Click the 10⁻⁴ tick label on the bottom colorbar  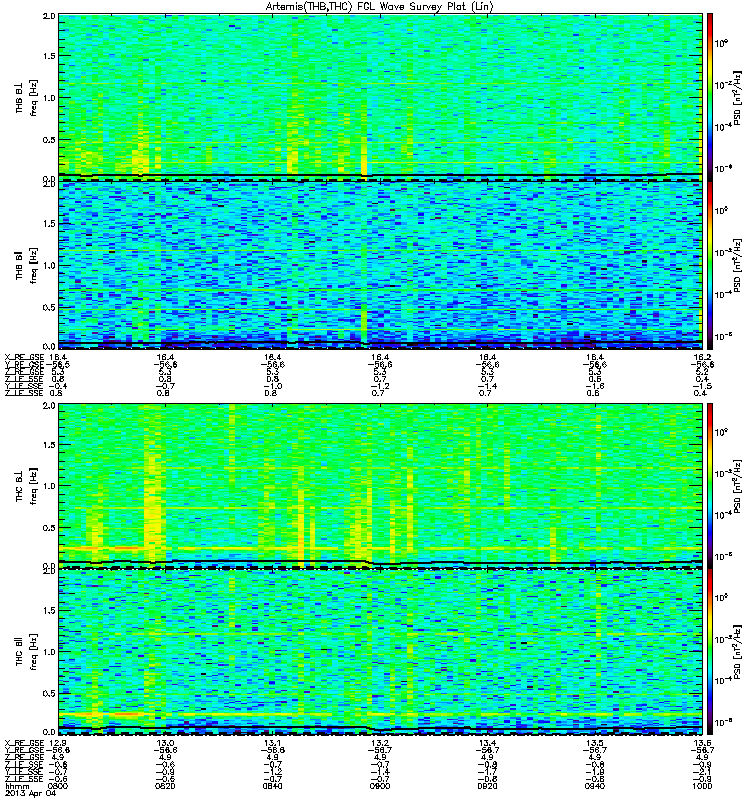(723, 680)
